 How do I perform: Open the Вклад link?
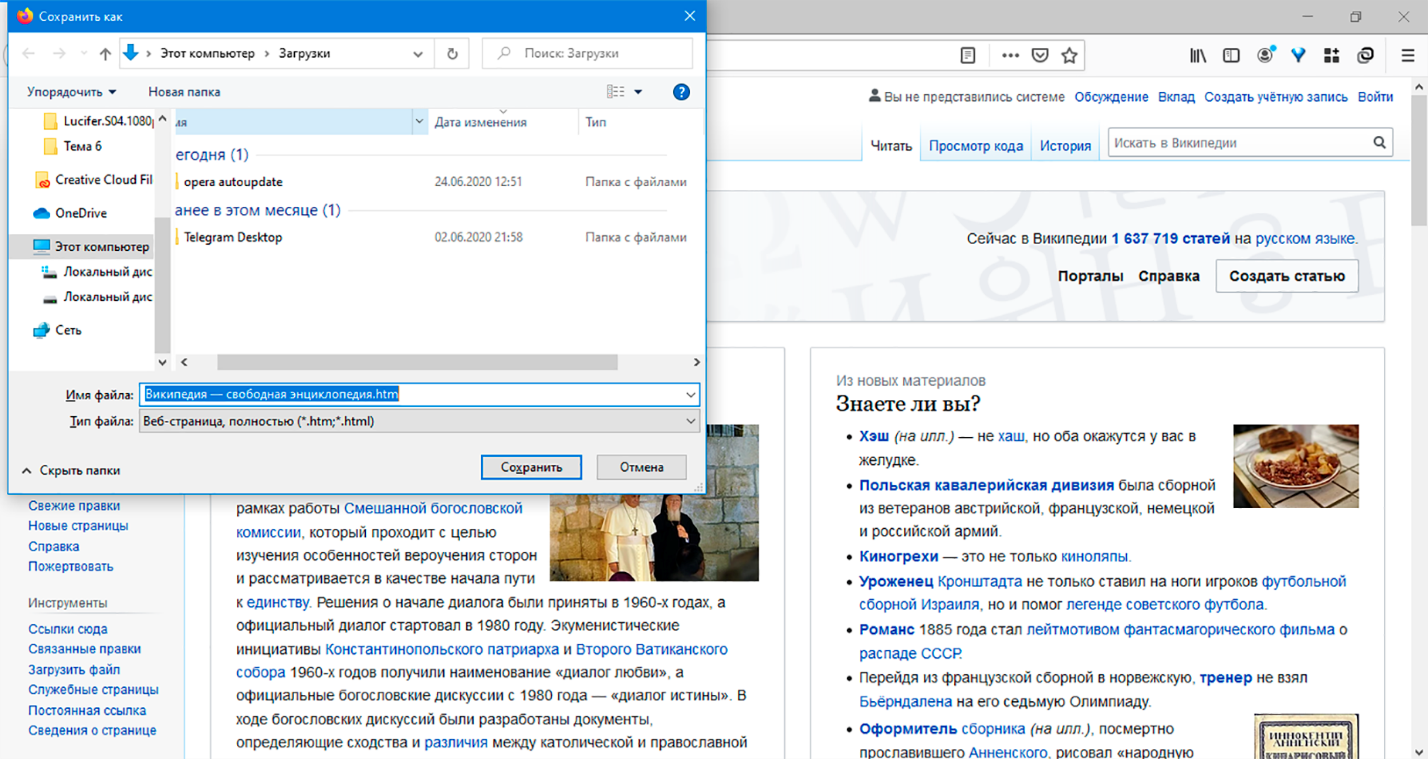1176,97
